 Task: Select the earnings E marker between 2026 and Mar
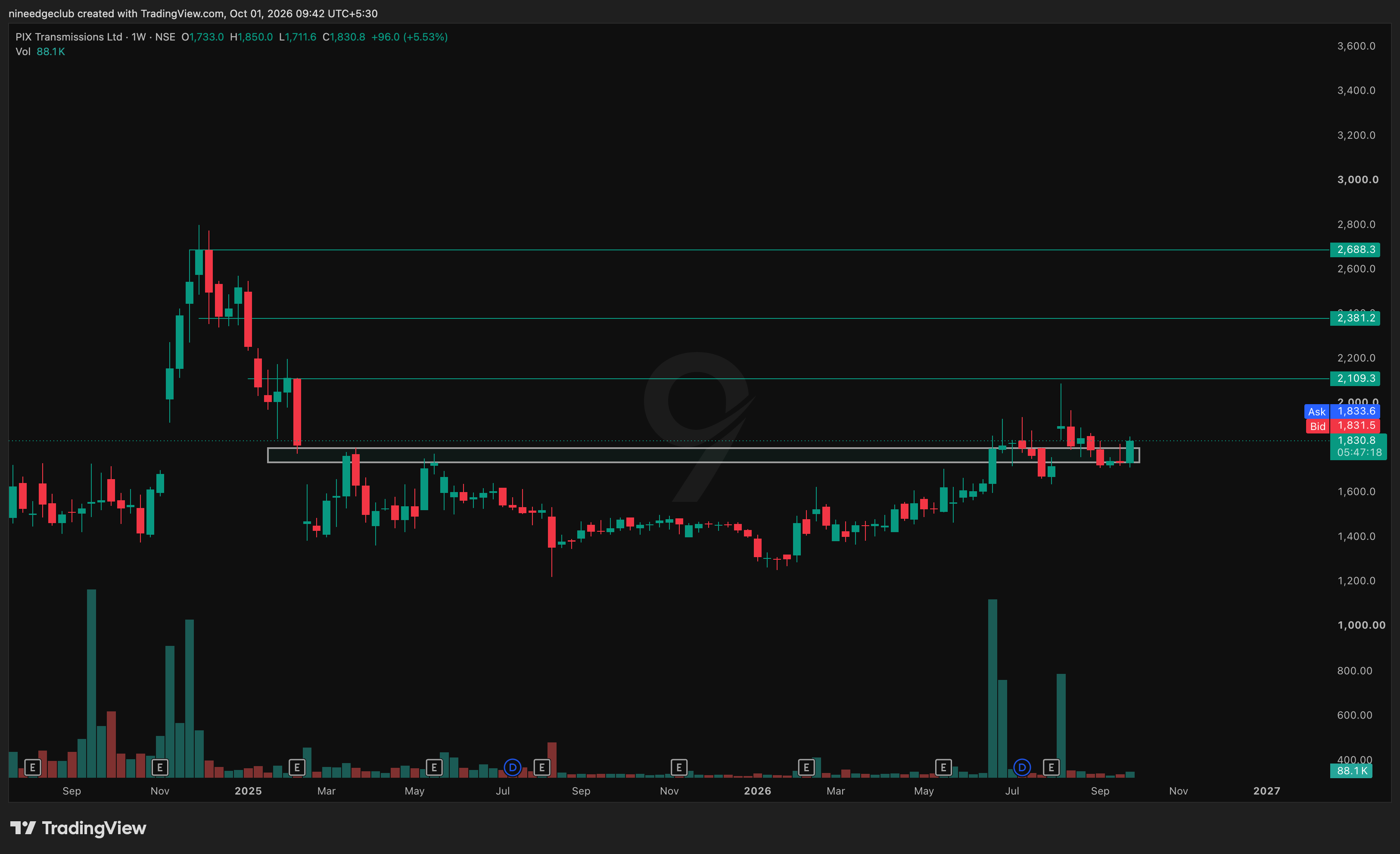point(806,768)
